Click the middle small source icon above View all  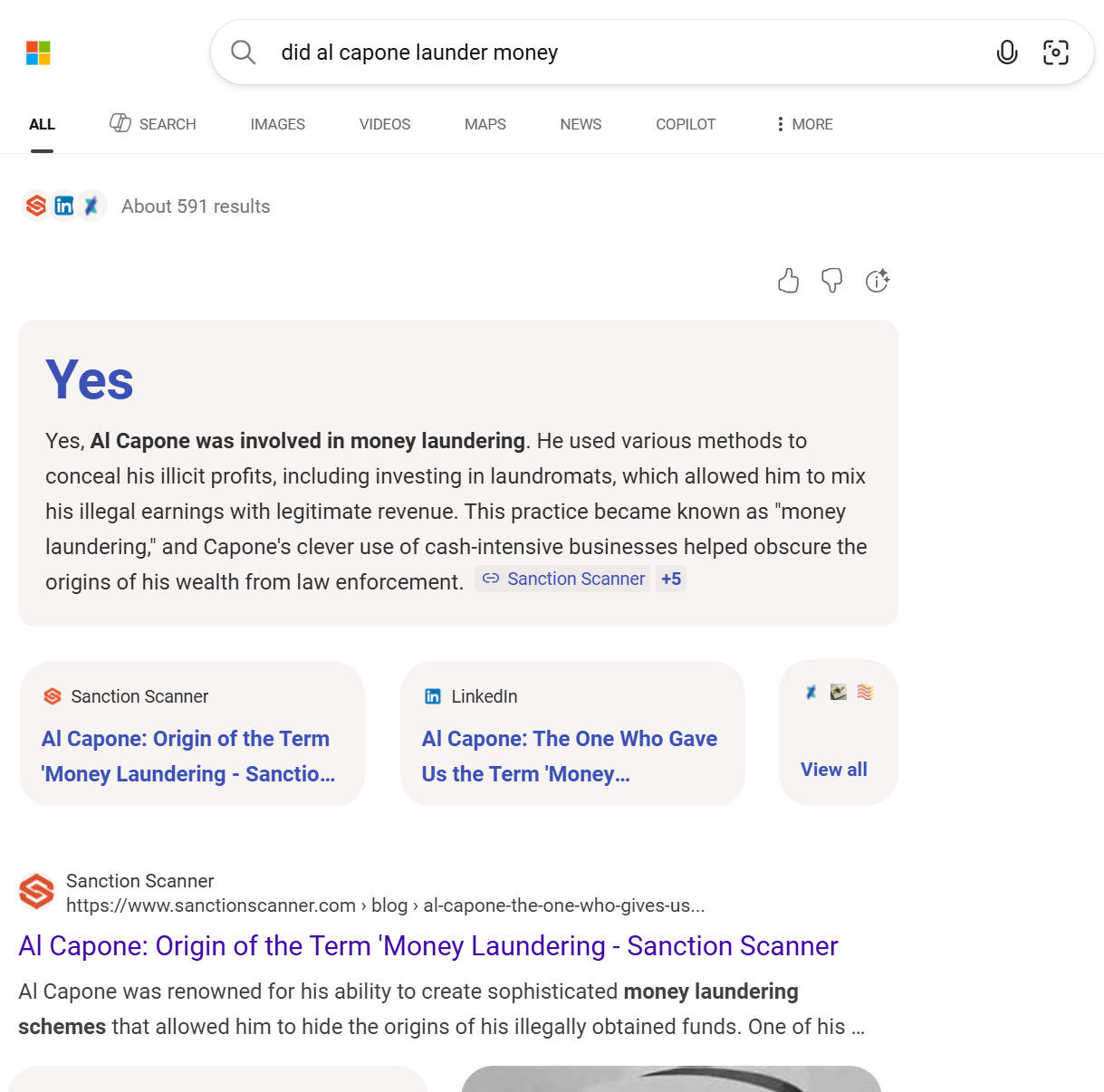[839, 692]
